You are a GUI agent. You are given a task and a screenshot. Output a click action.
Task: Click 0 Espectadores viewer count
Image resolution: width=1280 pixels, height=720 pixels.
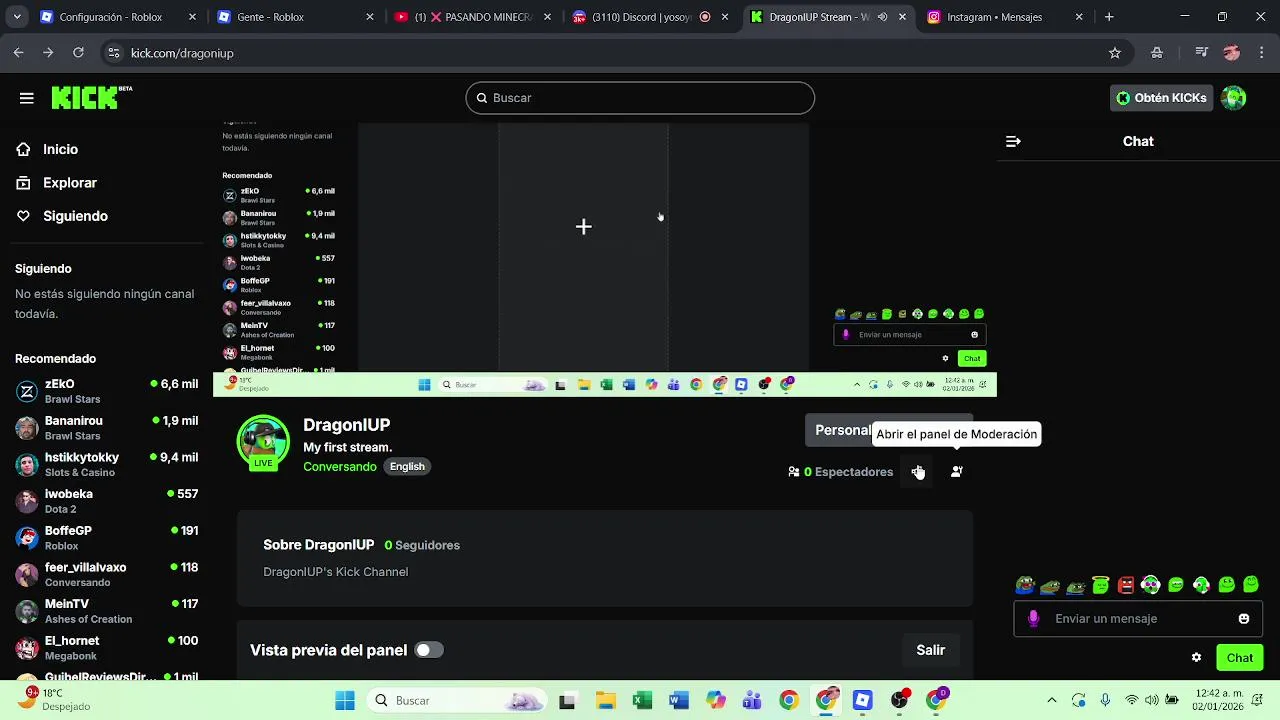(841, 472)
